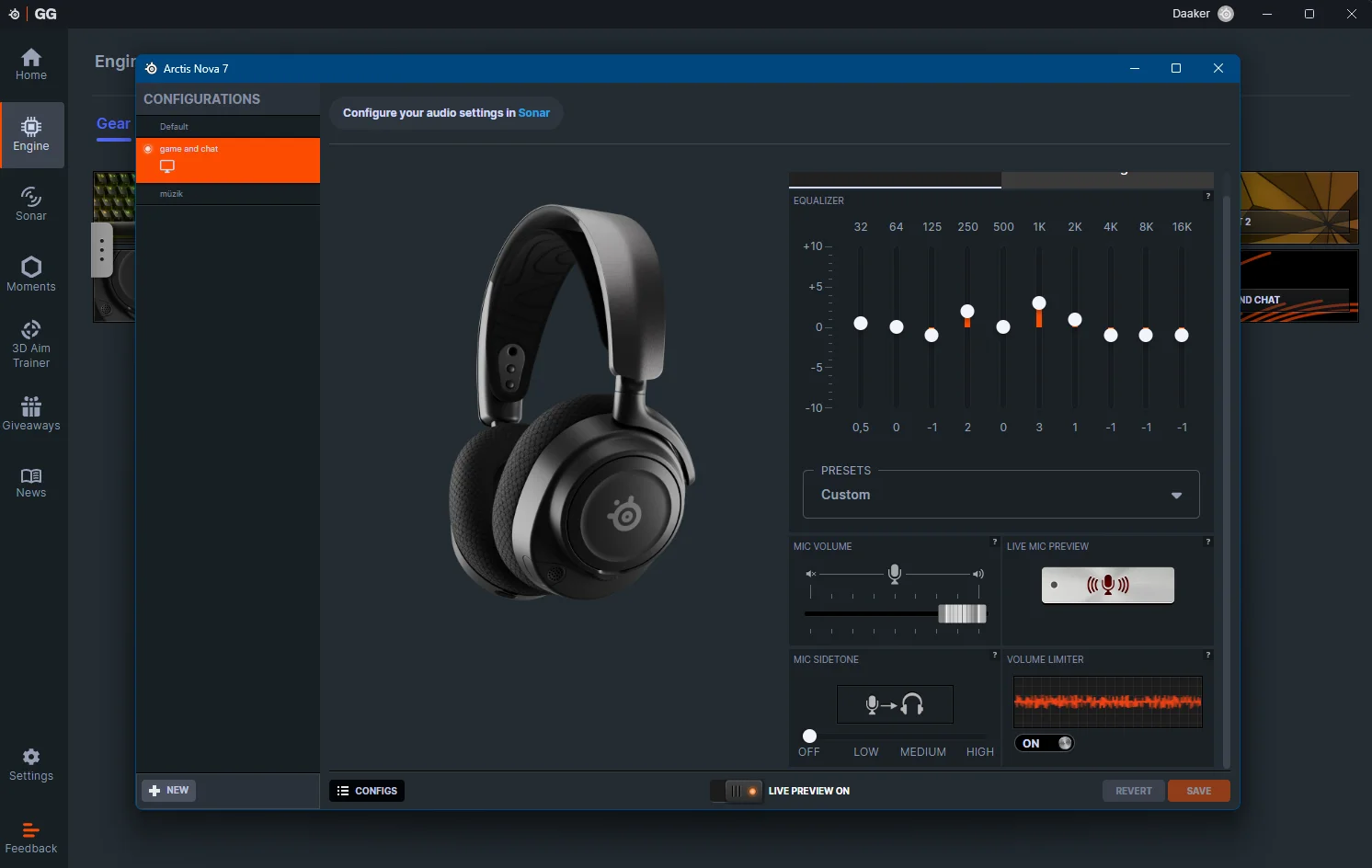Screen dimensions: 1372x868
Task: Click the 1K equalizer slider handle
Action: point(1039,303)
